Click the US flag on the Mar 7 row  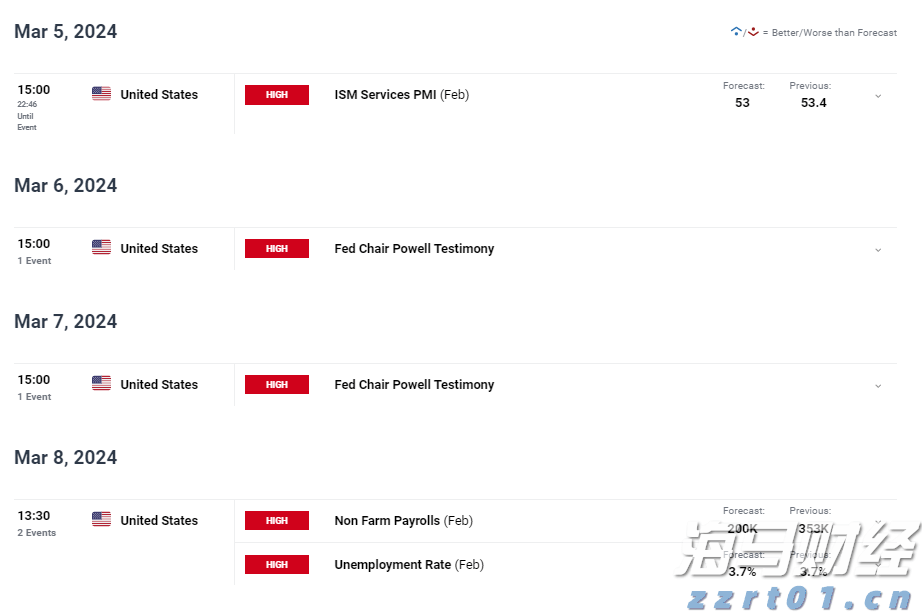pos(101,384)
